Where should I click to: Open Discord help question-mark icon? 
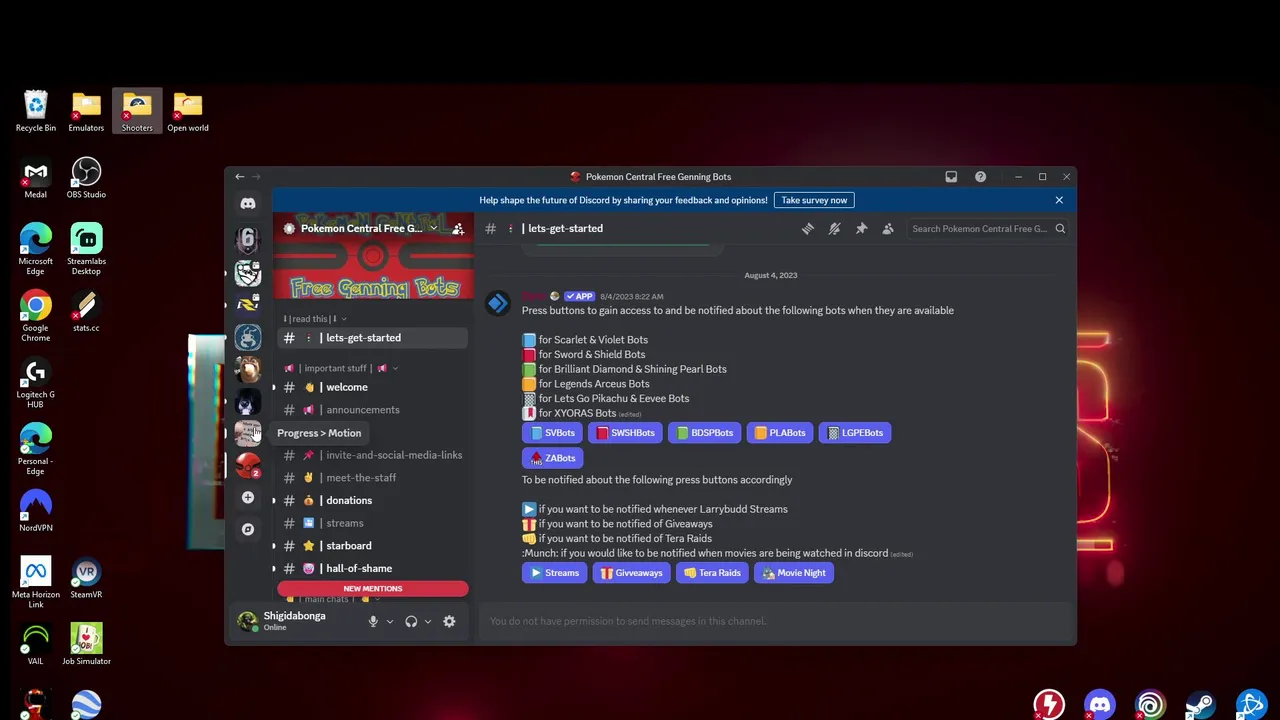(981, 177)
